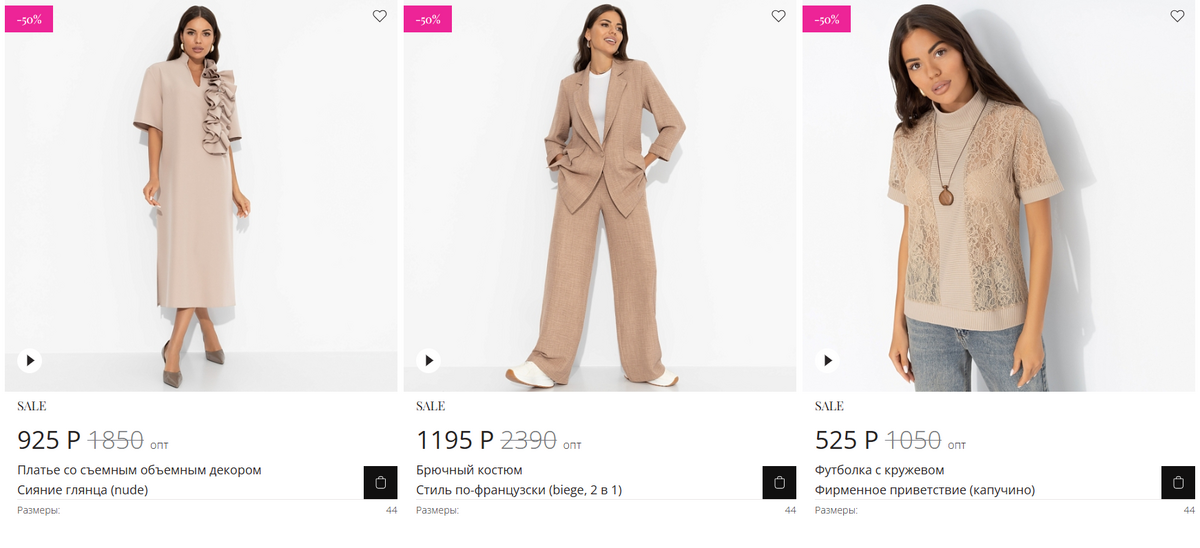1200x548 pixels.
Task: Favorite the nude dress with heart icon
Action: [380, 16]
